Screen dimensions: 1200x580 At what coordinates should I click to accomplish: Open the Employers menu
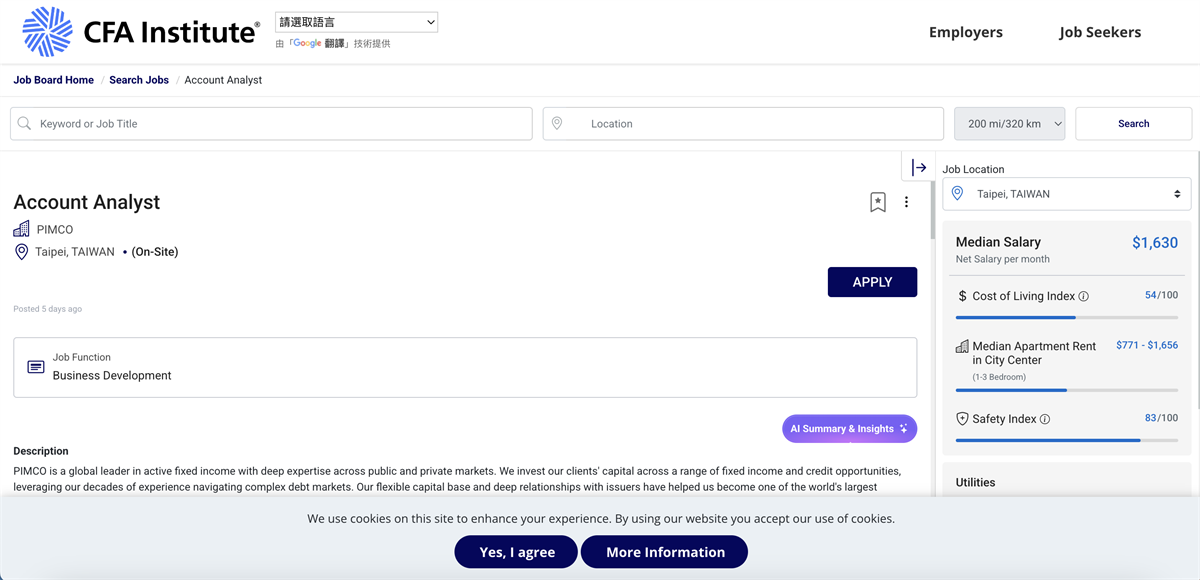[965, 32]
